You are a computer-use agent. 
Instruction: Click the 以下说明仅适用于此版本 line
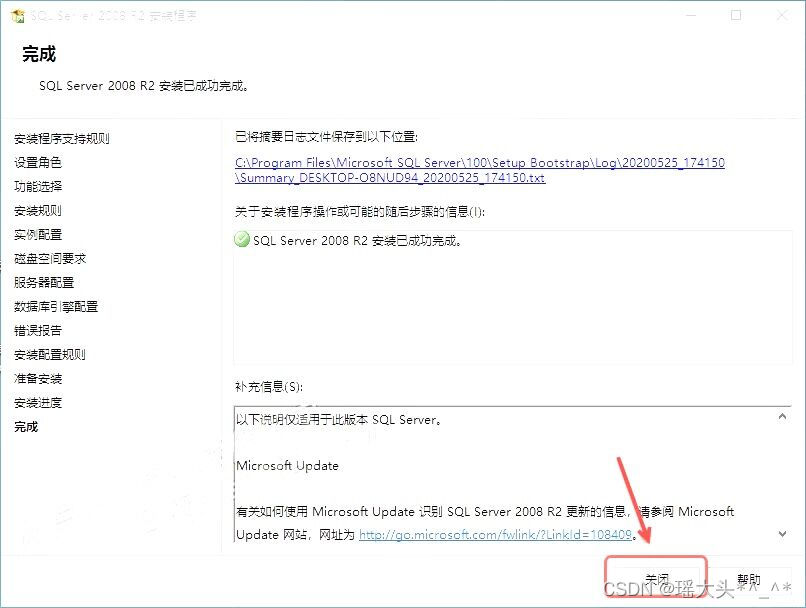(x=339, y=419)
